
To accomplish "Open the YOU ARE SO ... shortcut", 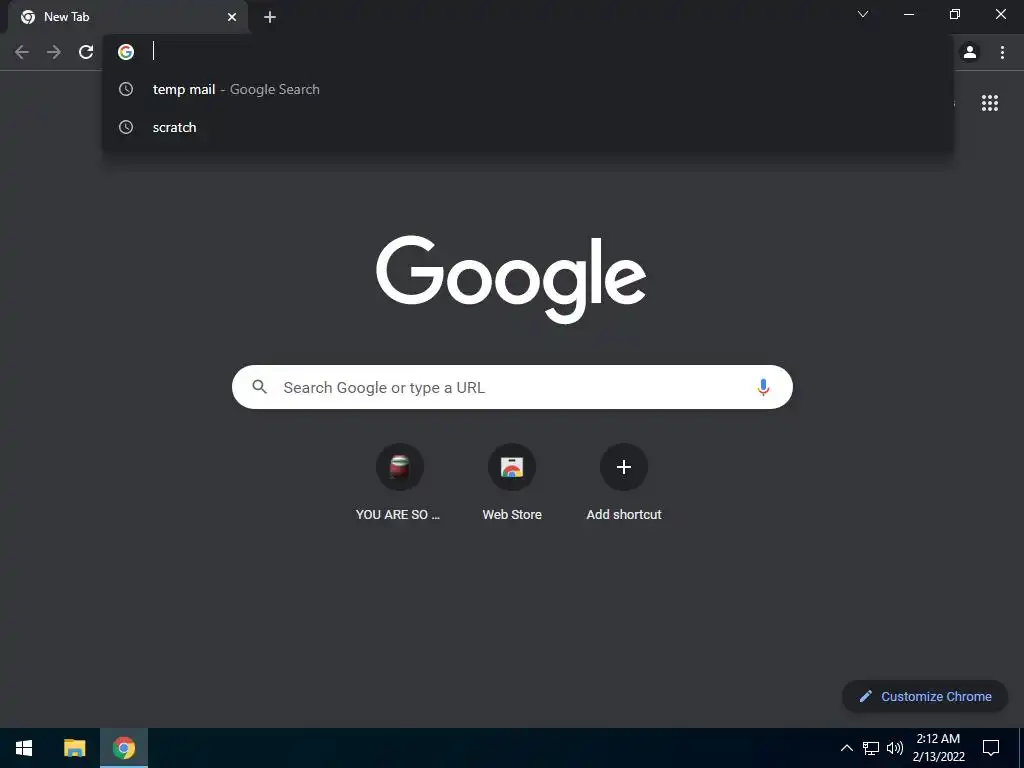I will (x=398, y=483).
